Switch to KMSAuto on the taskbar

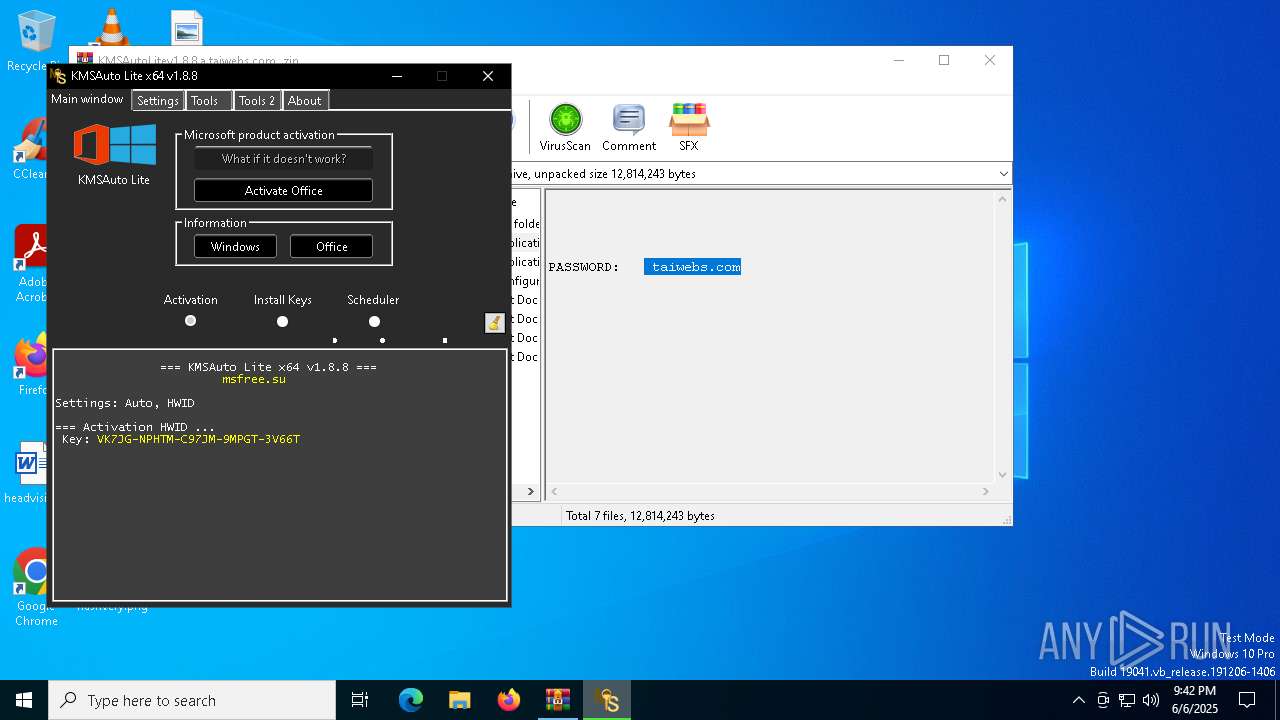tap(607, 700)
